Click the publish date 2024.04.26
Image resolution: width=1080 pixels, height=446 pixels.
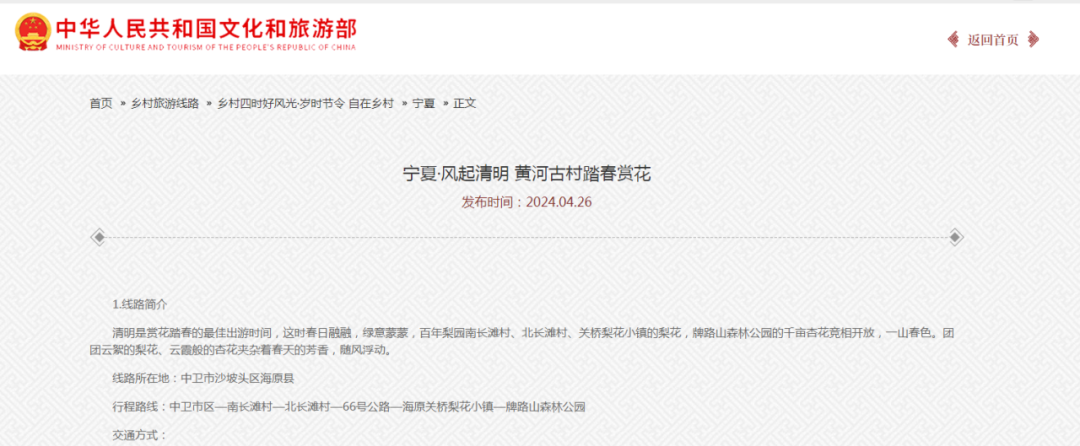pyautogui.click(x=558, y=202)
